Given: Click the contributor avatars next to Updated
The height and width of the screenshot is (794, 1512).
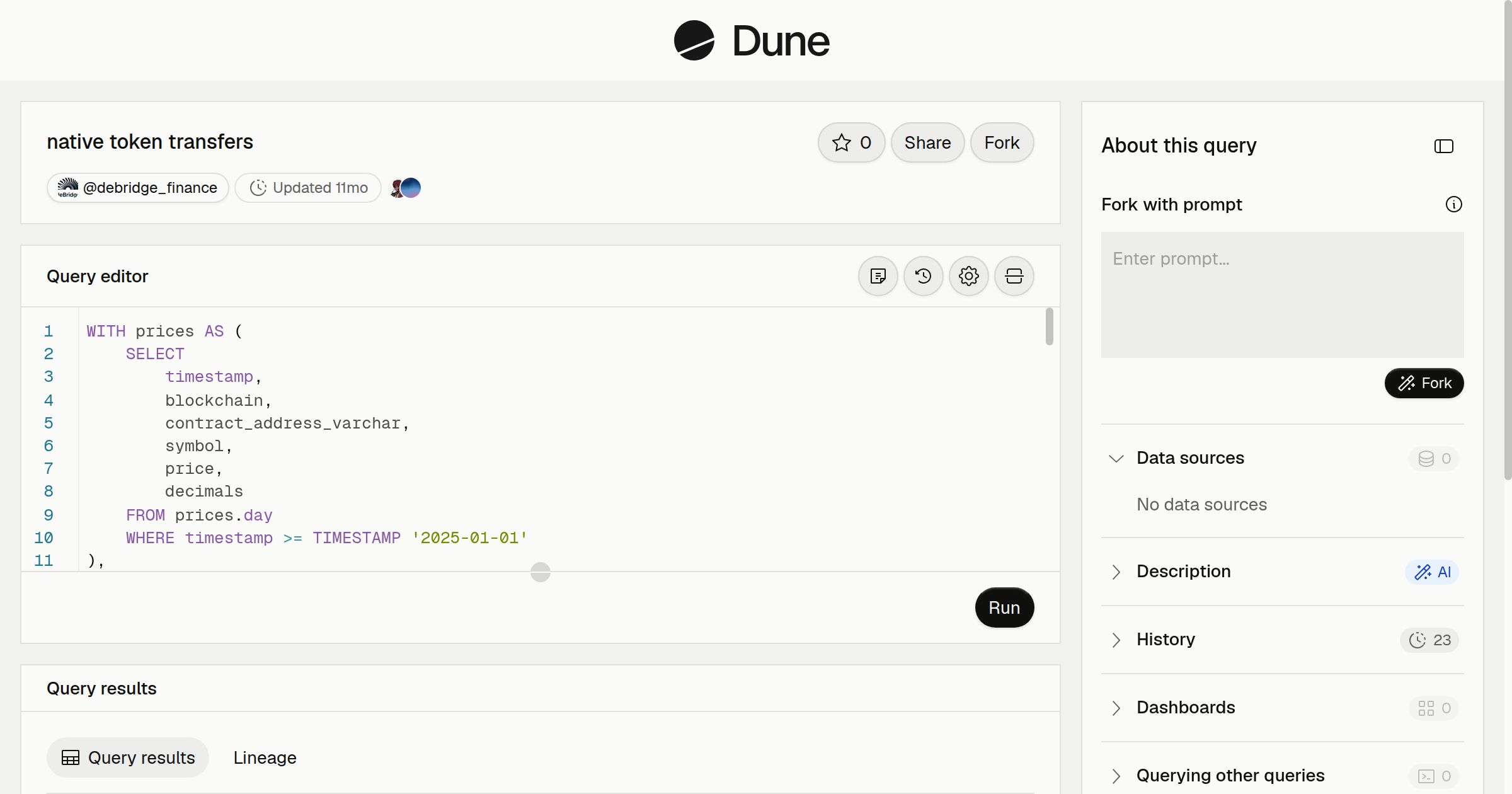Looking at the screenshot, I should click(x=406, y=188).
